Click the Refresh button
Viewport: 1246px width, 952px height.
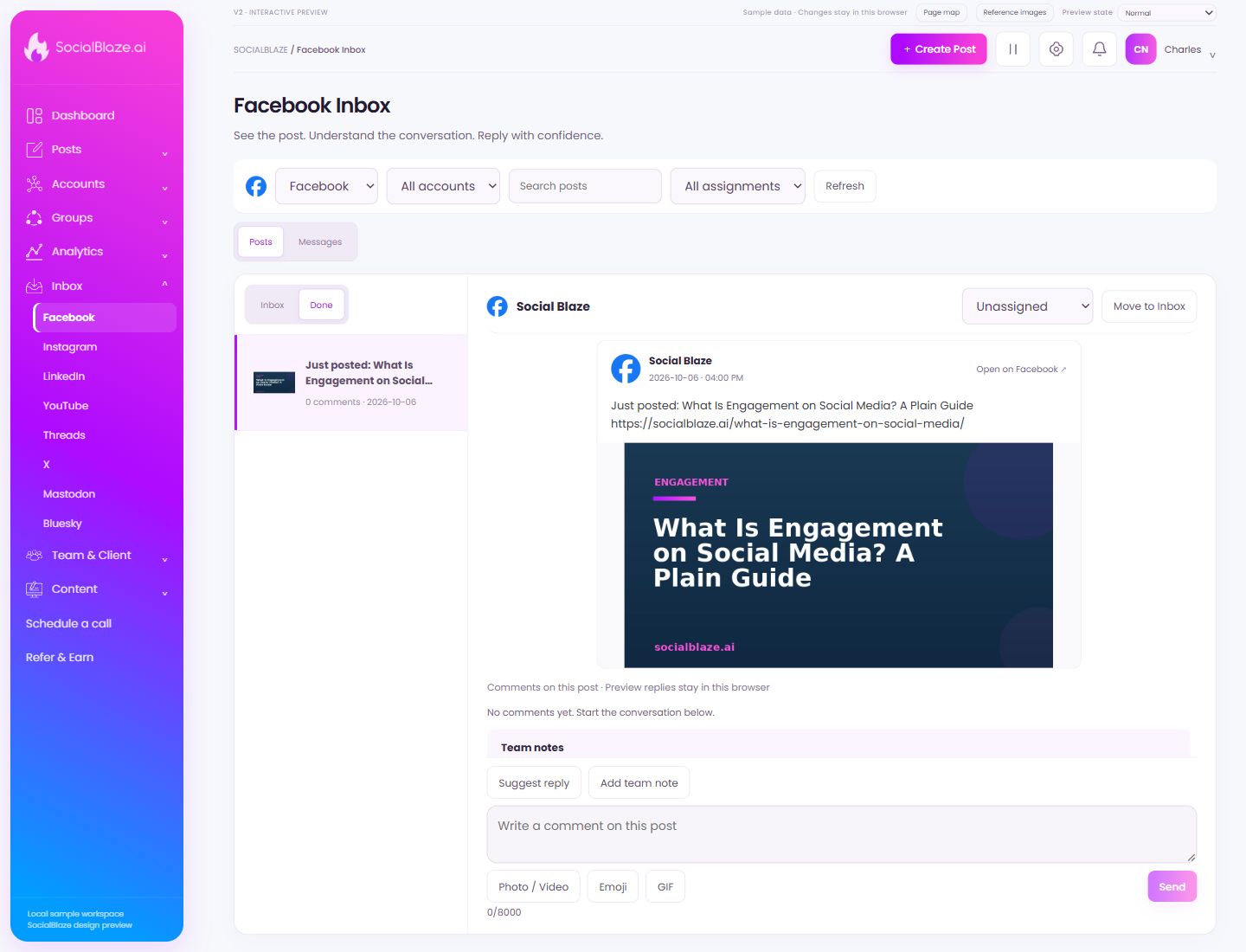coord(845,186)
